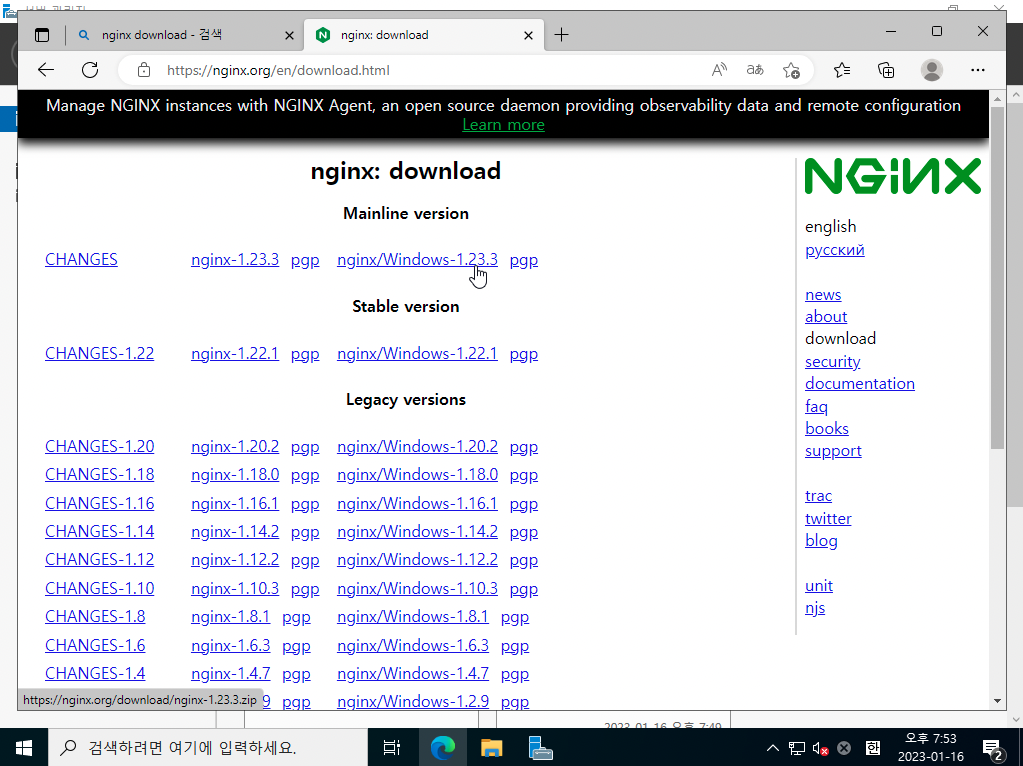Open the notification center icon

tap(992, 749)
